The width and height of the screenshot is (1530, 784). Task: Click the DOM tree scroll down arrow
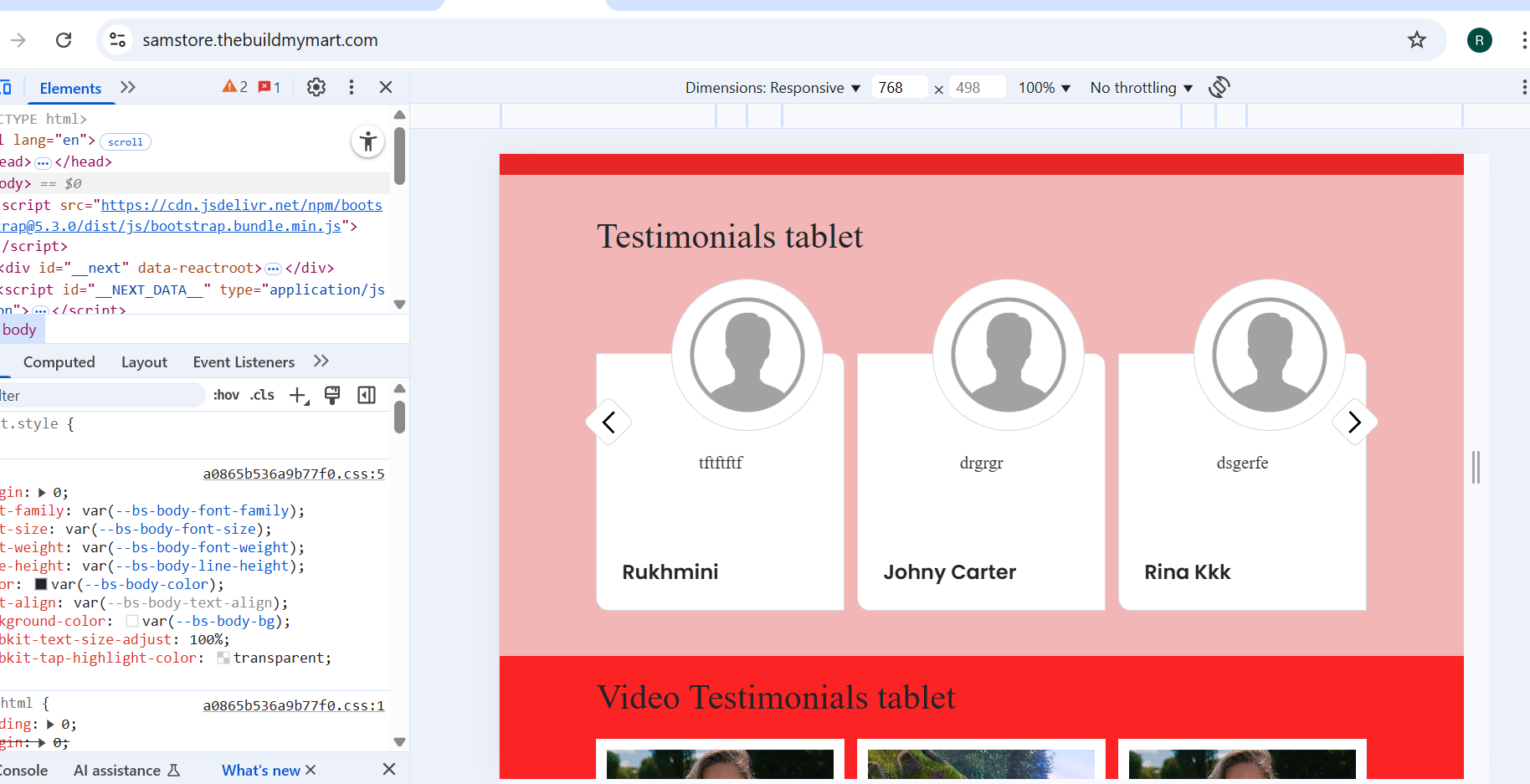click(x=399, y=305)
